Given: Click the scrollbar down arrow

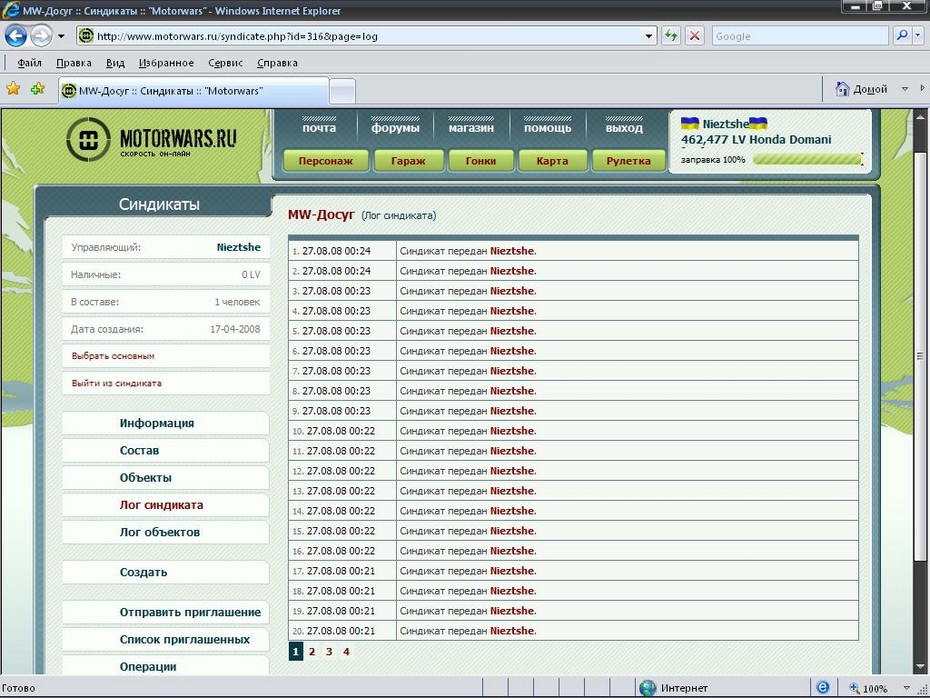Looking at the screenshot, I should click(920, 667).
